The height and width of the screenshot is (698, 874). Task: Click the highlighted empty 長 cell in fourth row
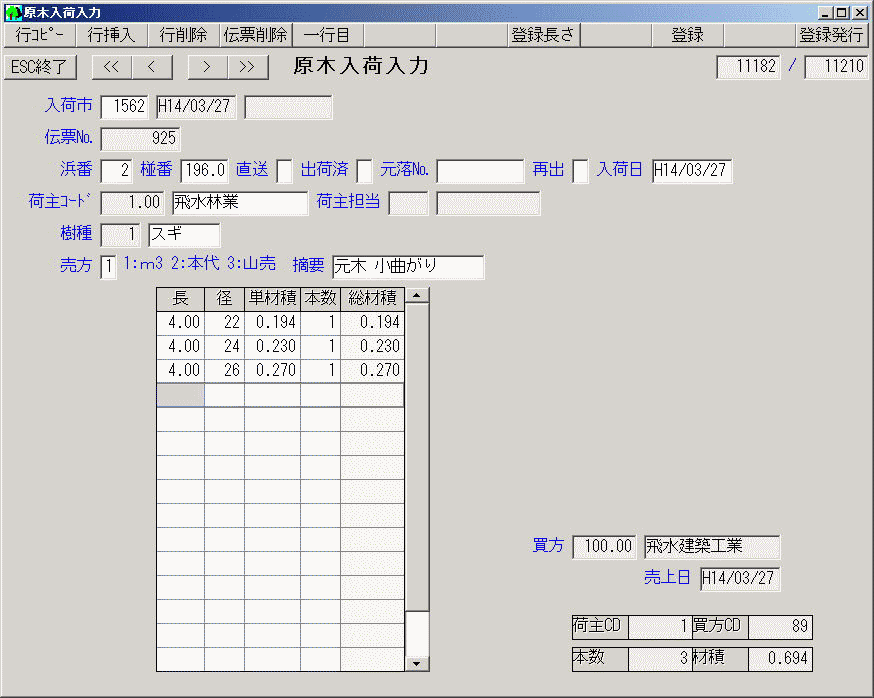pyautogui.click(x=181, y=395)
